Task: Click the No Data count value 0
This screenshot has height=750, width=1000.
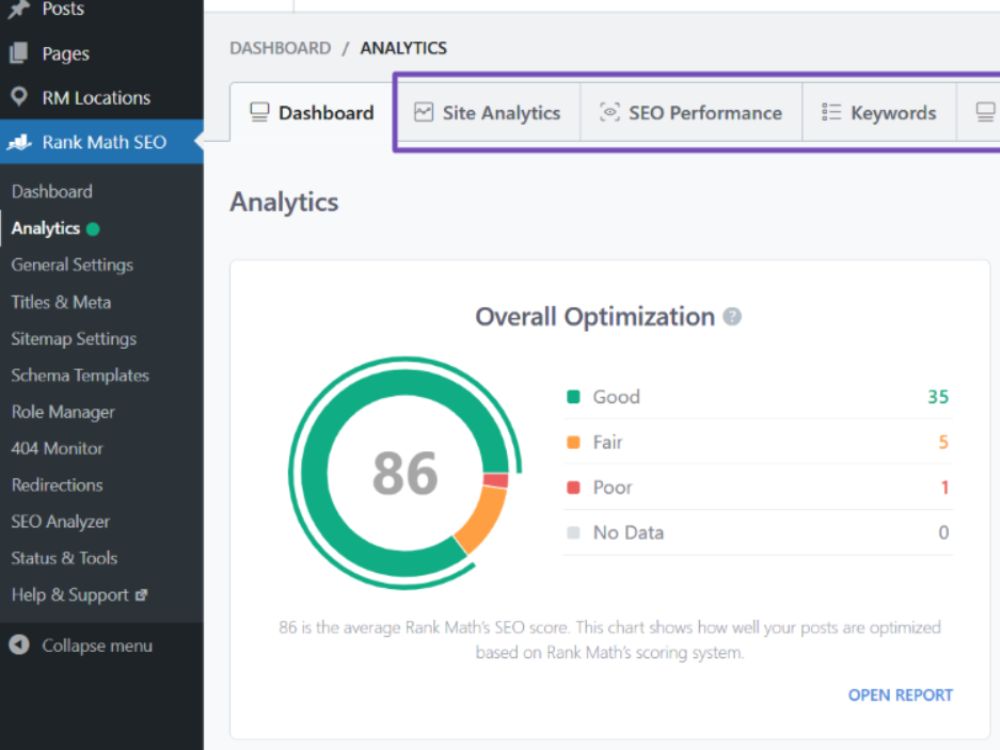Action: coord(943,533)
